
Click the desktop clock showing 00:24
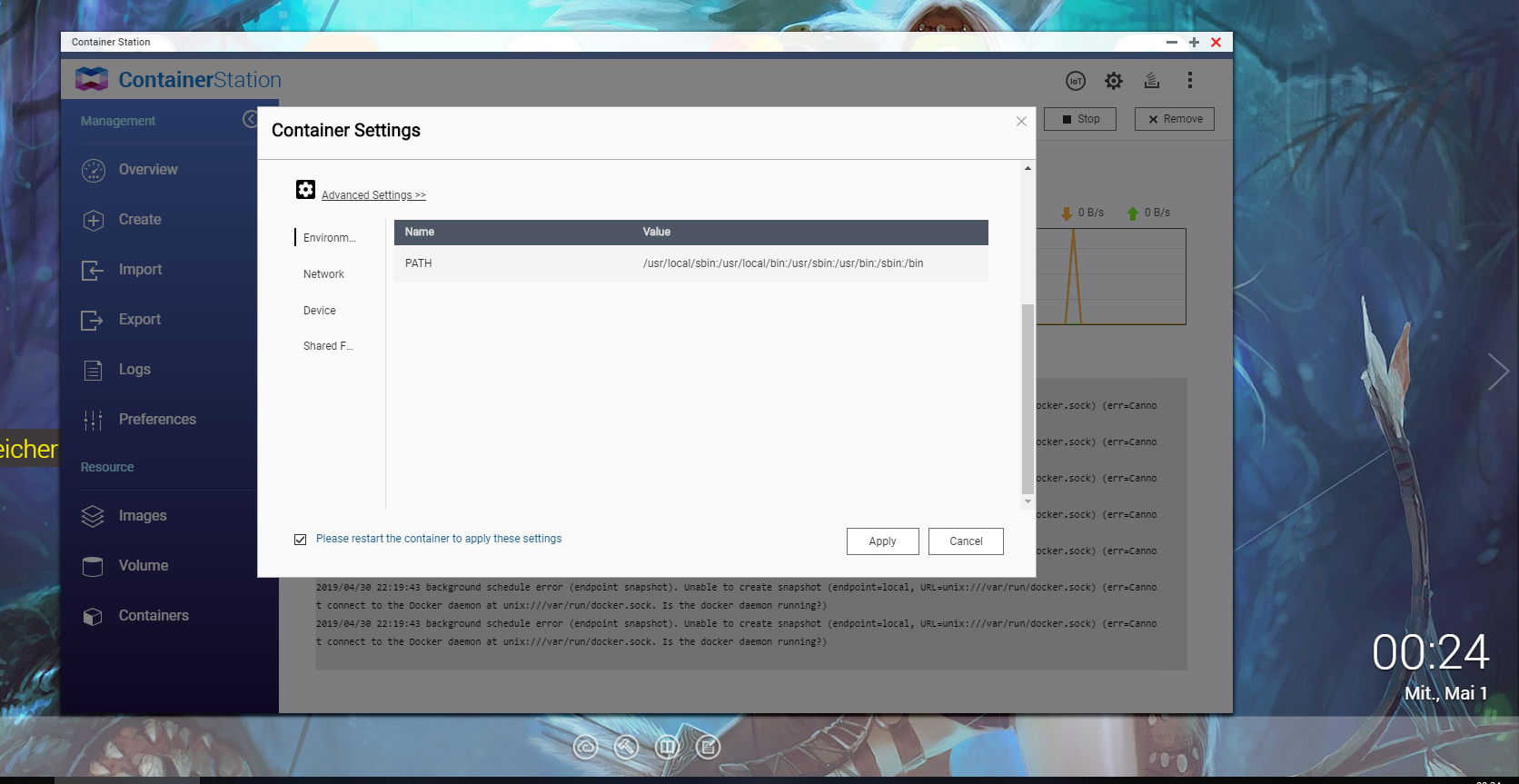[1430, 653]
